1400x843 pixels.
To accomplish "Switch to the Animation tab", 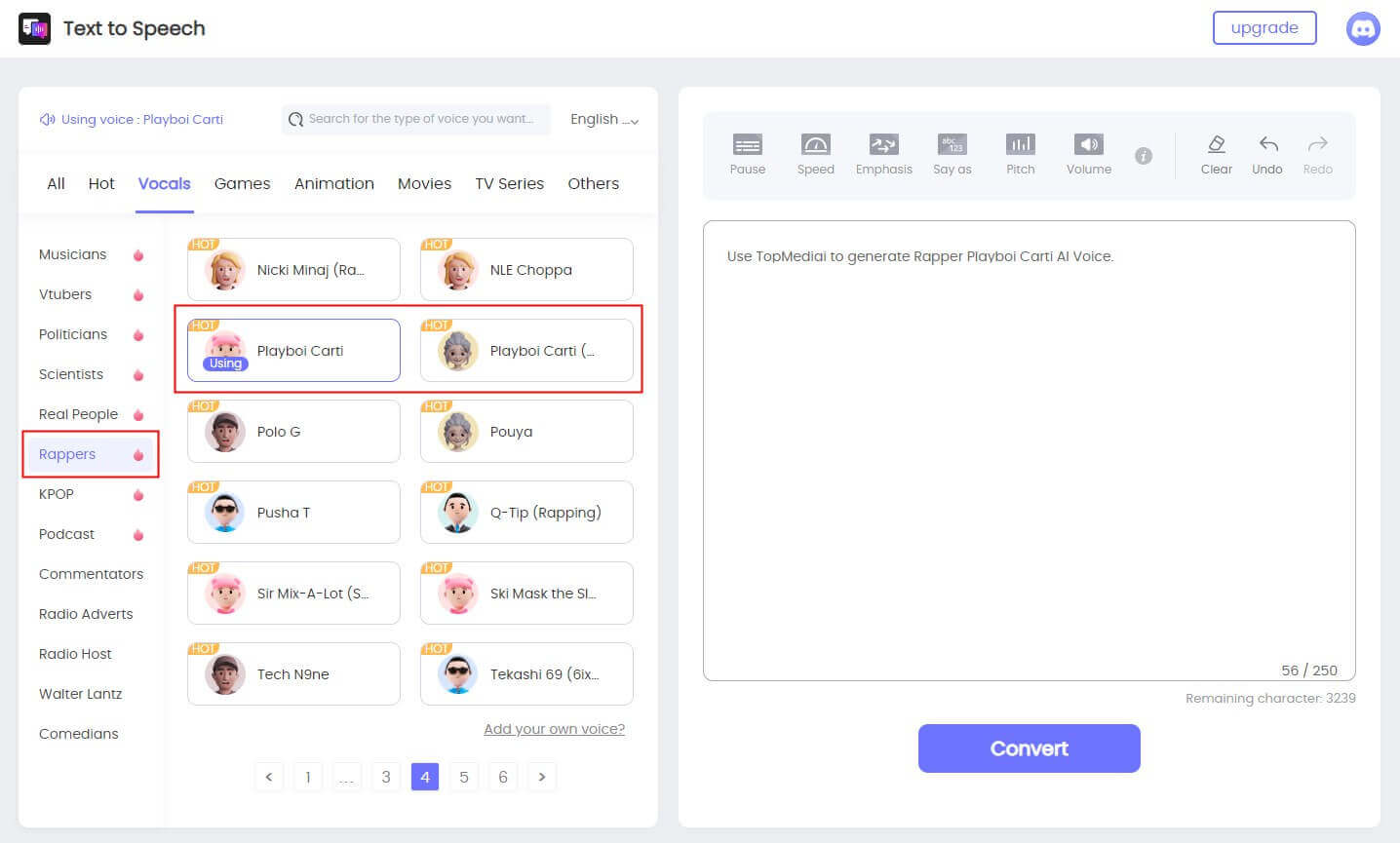I will coord(334,183).
